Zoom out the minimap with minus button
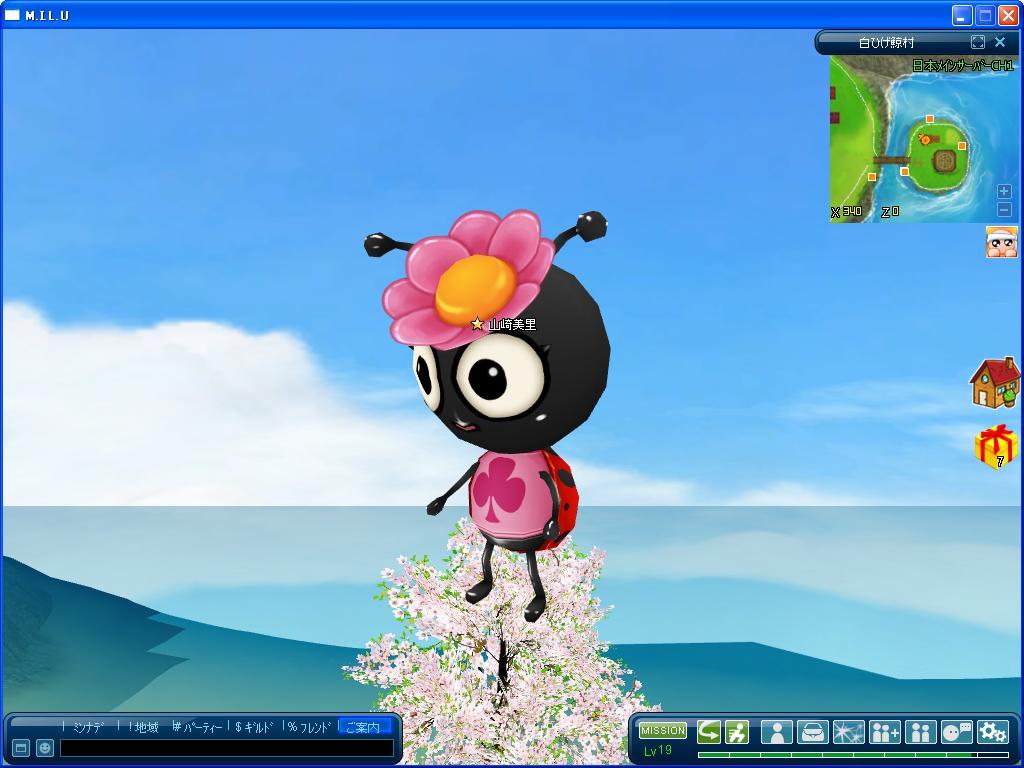Image resolution: width=1024 pixels, height=768 pixels. [1004, 209]
